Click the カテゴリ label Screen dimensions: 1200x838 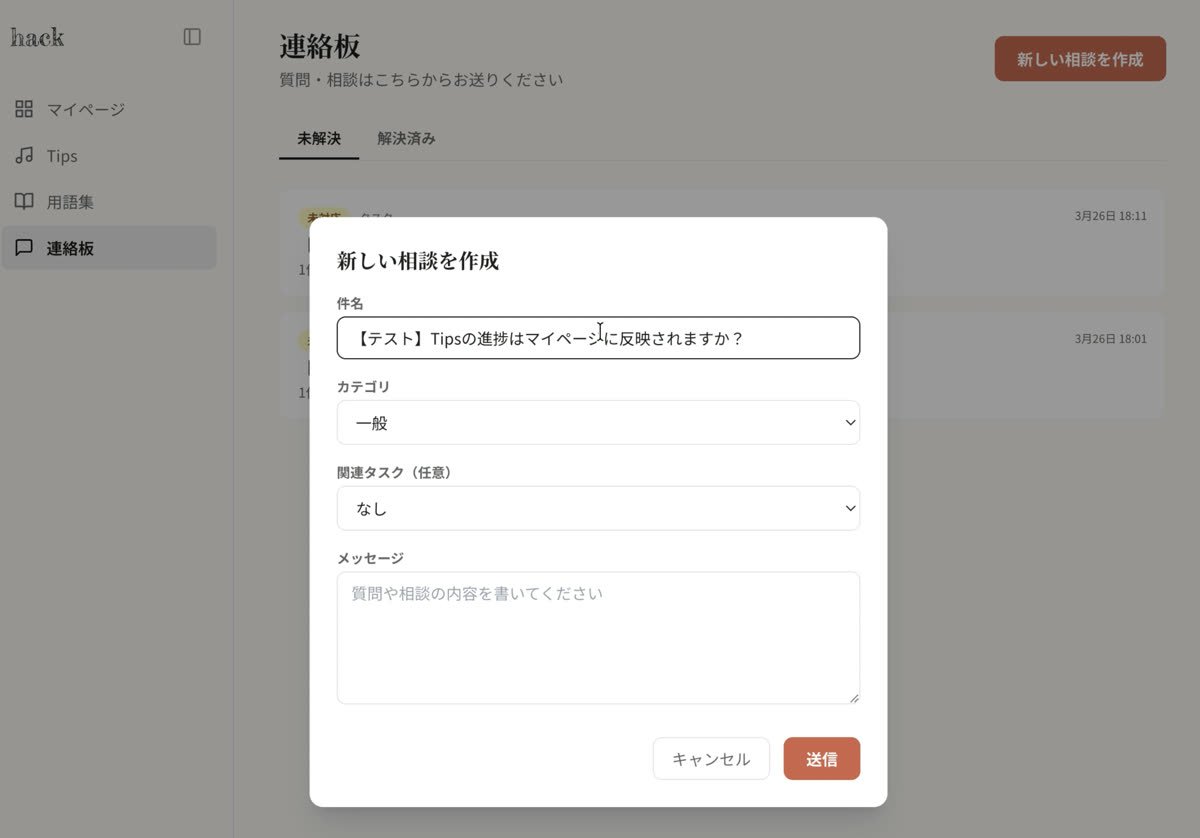coord(363,386)
